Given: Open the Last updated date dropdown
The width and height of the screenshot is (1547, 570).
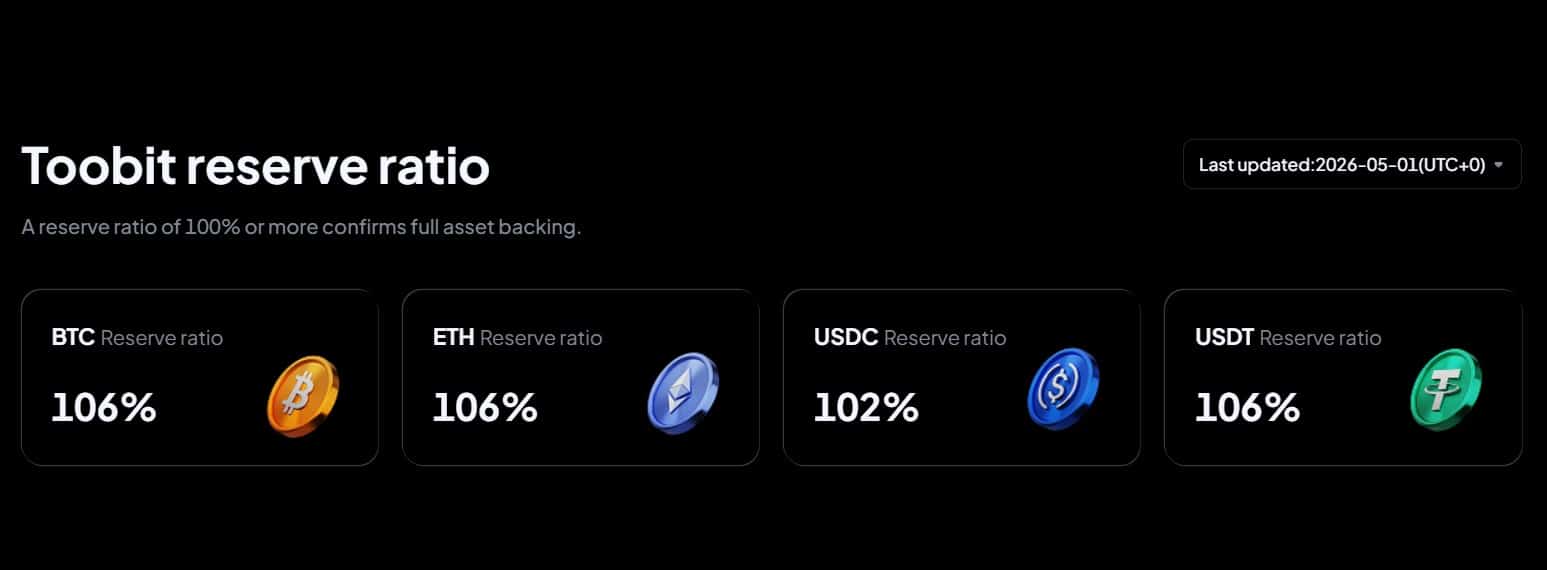Looking at the screenshot, I should (1352, 165).
